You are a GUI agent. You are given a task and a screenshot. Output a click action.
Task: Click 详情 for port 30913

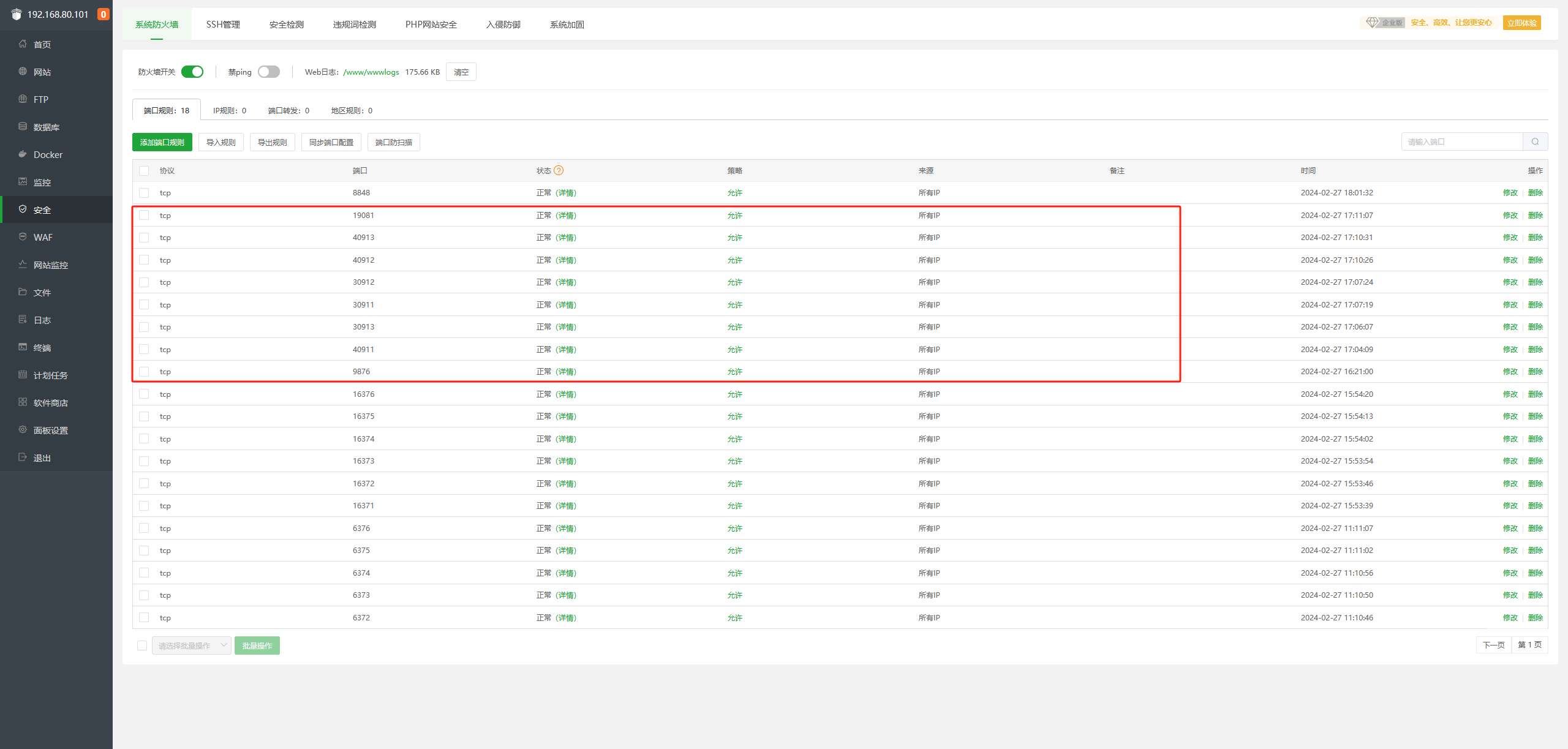click(x=566, y=327)
